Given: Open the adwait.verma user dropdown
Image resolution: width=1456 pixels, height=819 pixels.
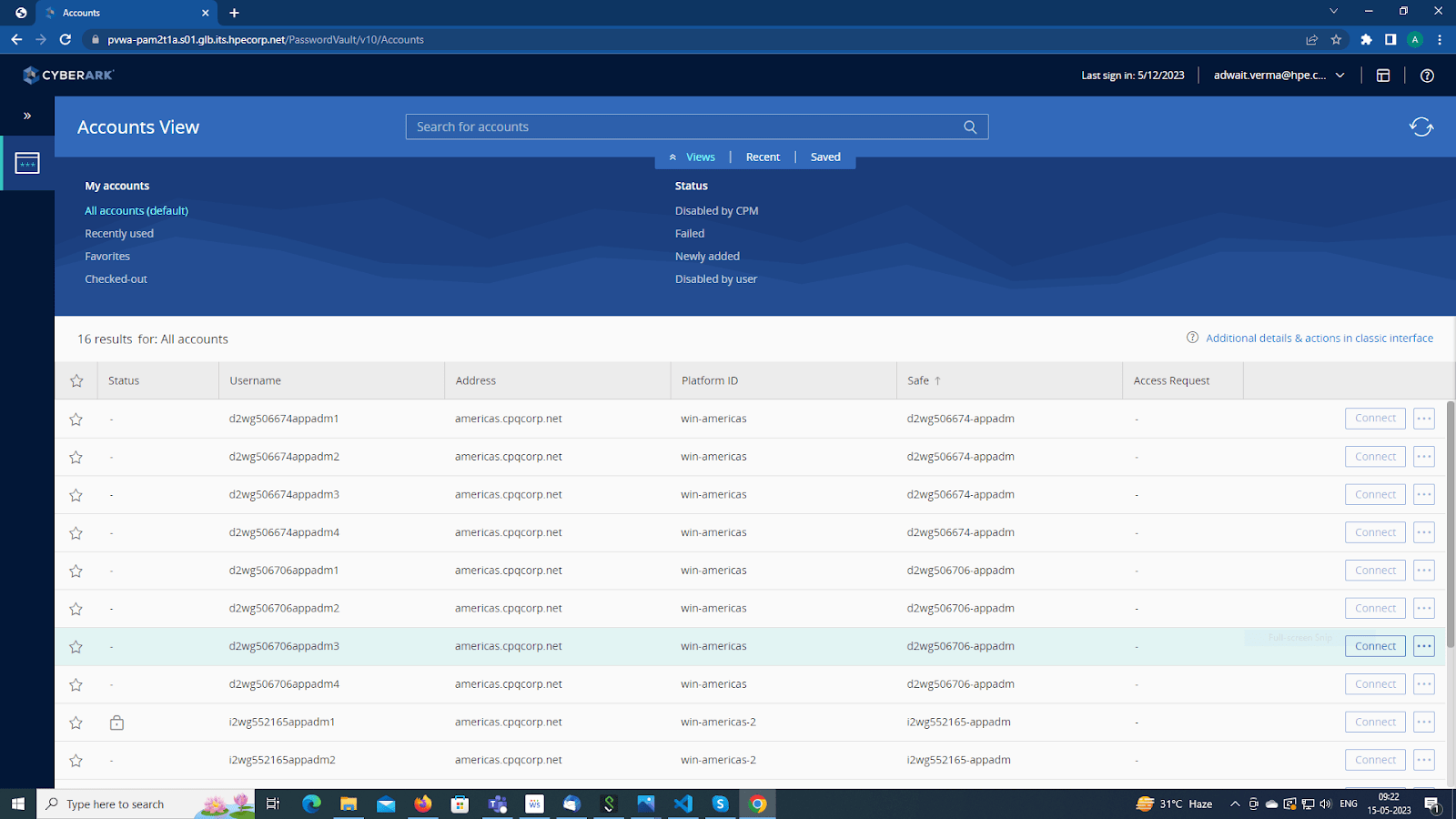Looking at the screenshot, I should (1278, 76).
